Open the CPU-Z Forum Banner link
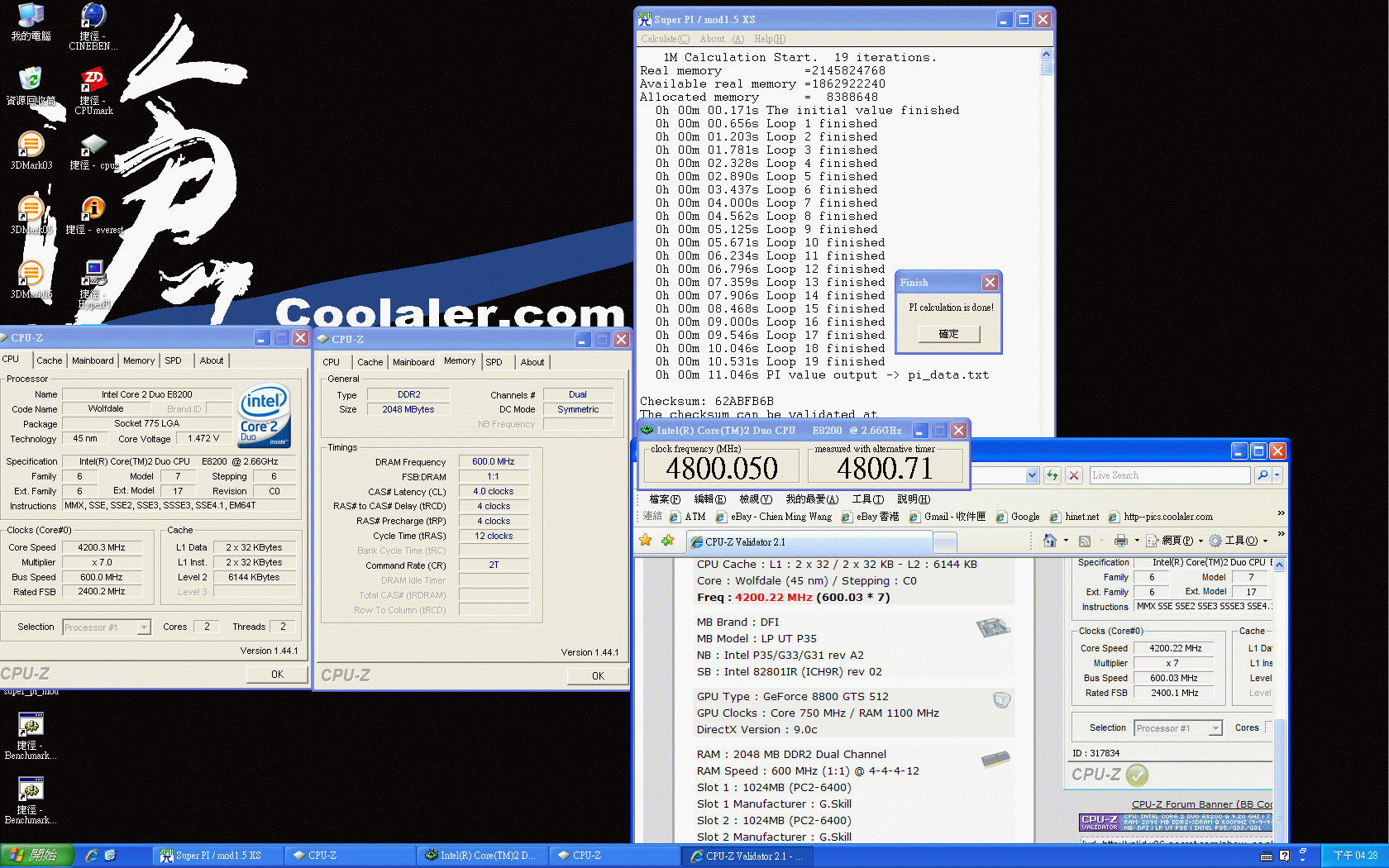The height and width of the screenshot is (868, 1389). [1202, 804]
